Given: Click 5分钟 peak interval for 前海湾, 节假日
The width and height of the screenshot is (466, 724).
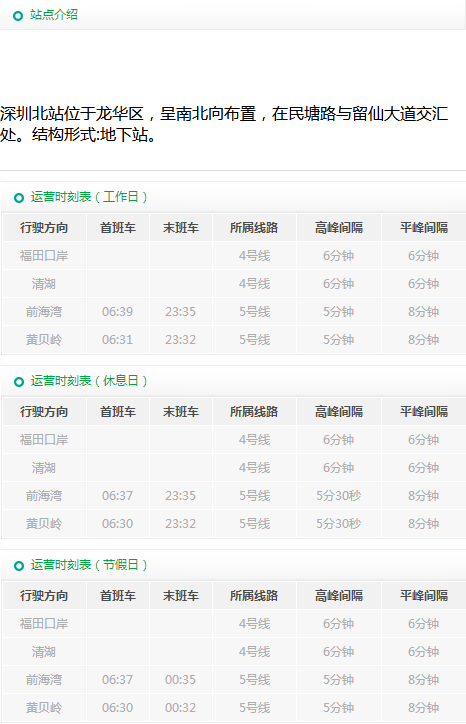Looking at the screenshot, I should [339, 680].
